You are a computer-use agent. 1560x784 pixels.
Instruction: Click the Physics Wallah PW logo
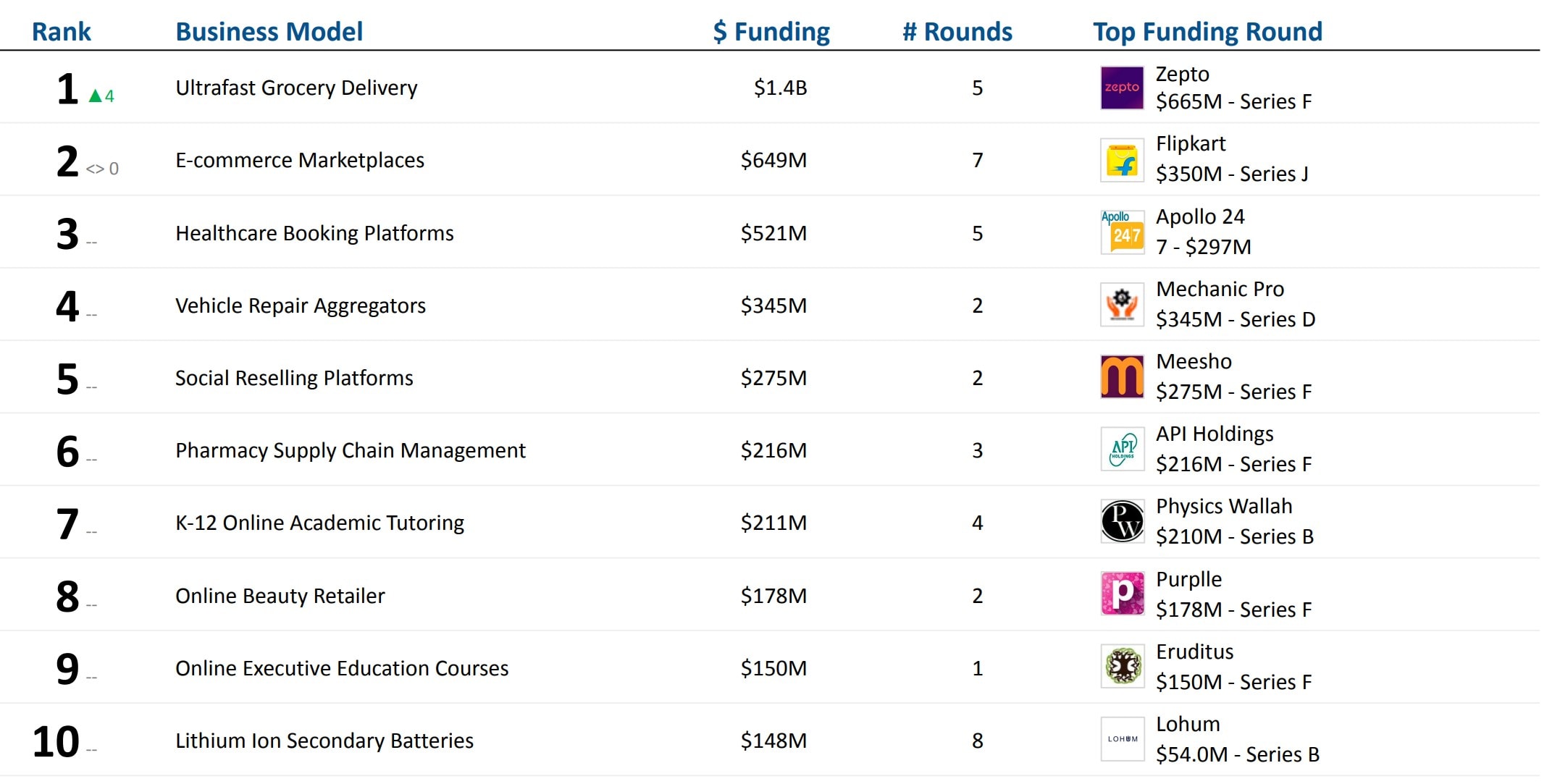pos(1122,522)
